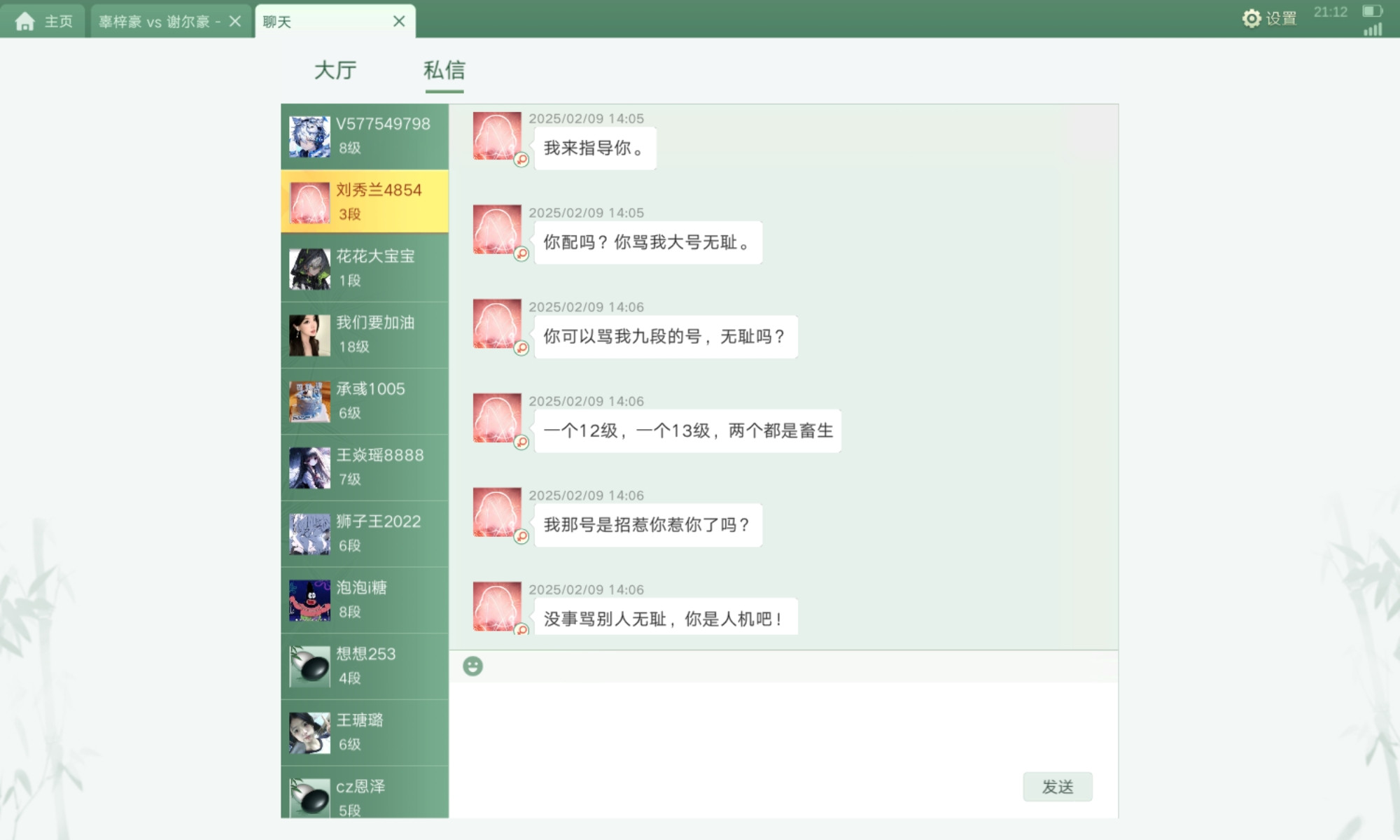The image size is (1400, 840).
Task: Click the signal strength bars icon
Action: (1373, 29)
